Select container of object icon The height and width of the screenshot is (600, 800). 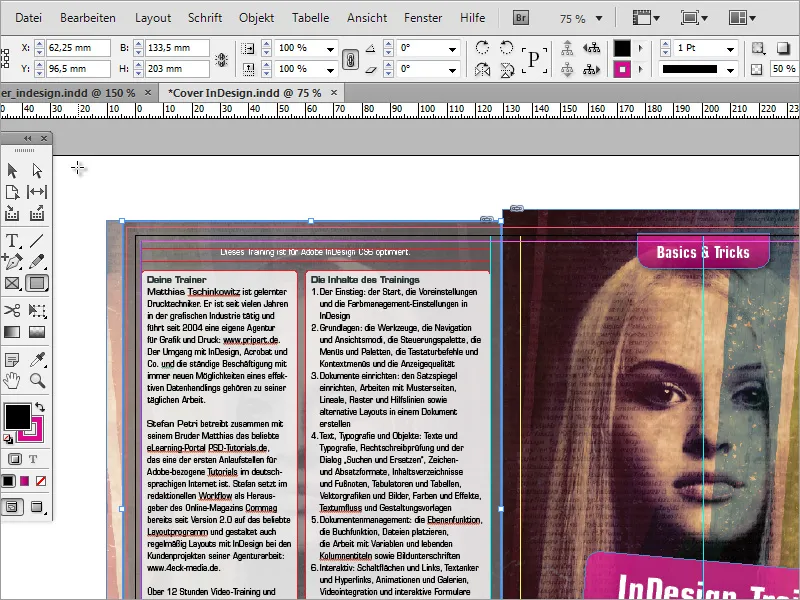pos(567,48)
